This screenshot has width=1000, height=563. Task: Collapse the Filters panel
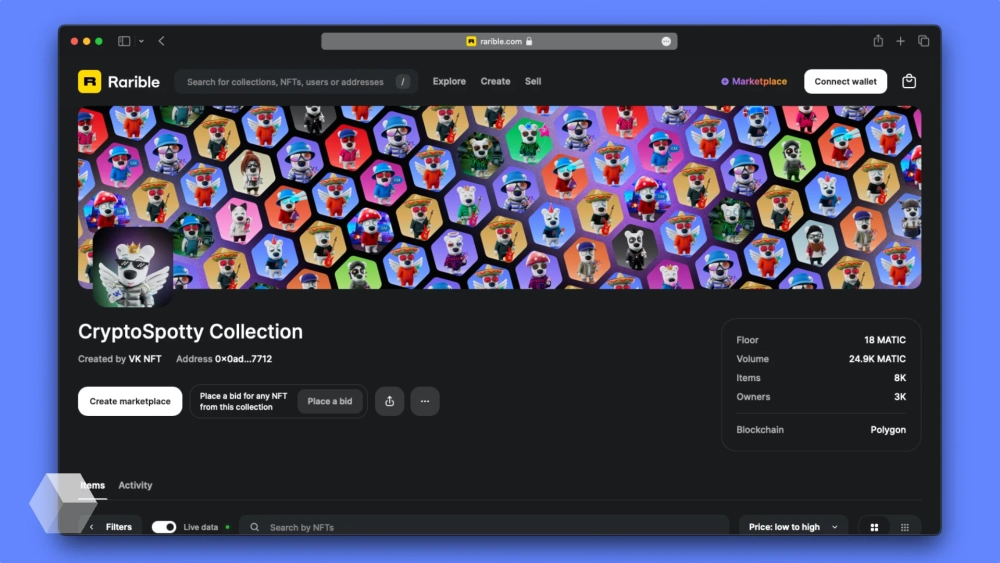click(111, 527)
